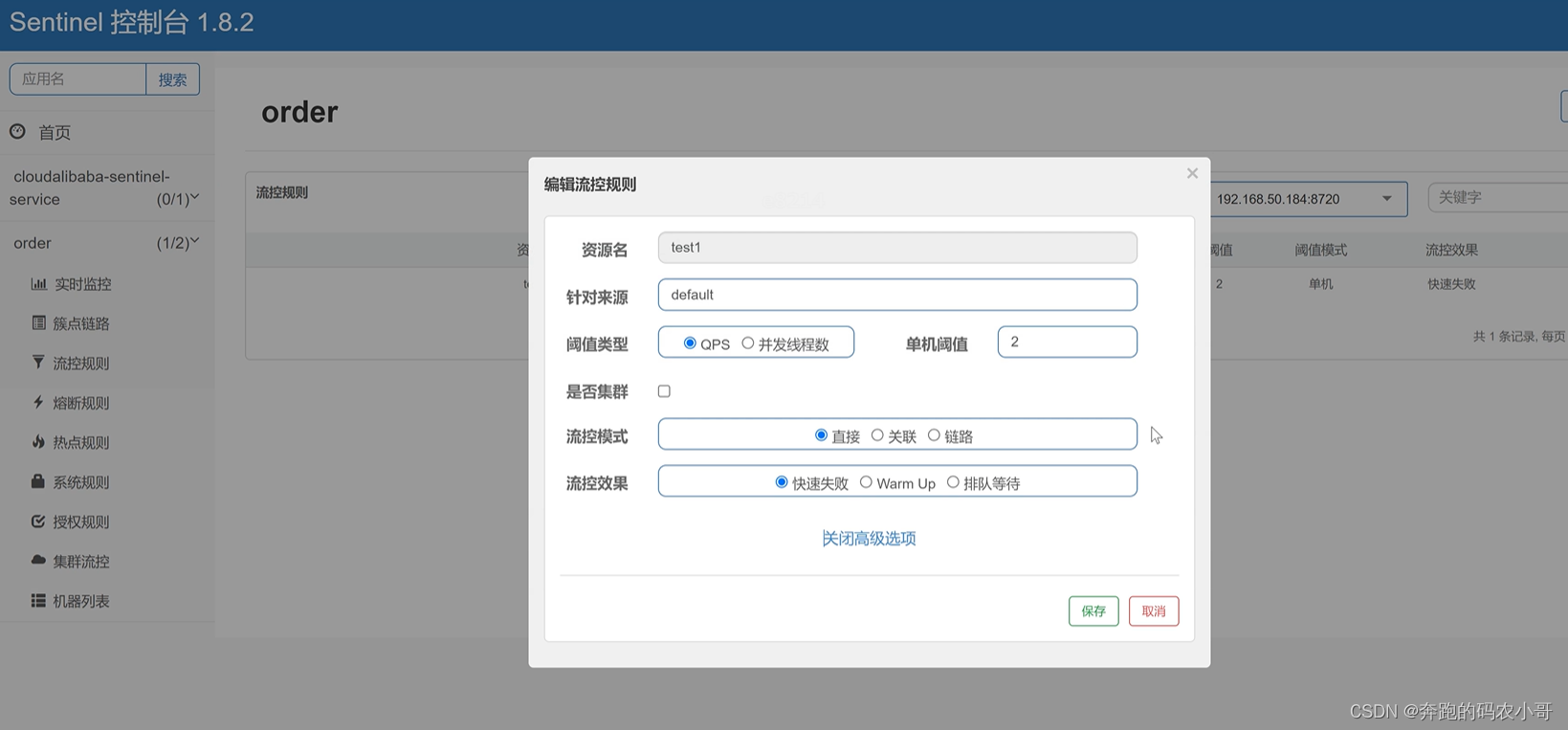Choose 链路 flow control mode
Screen dimensions: 1568x730
pos(934,435)
